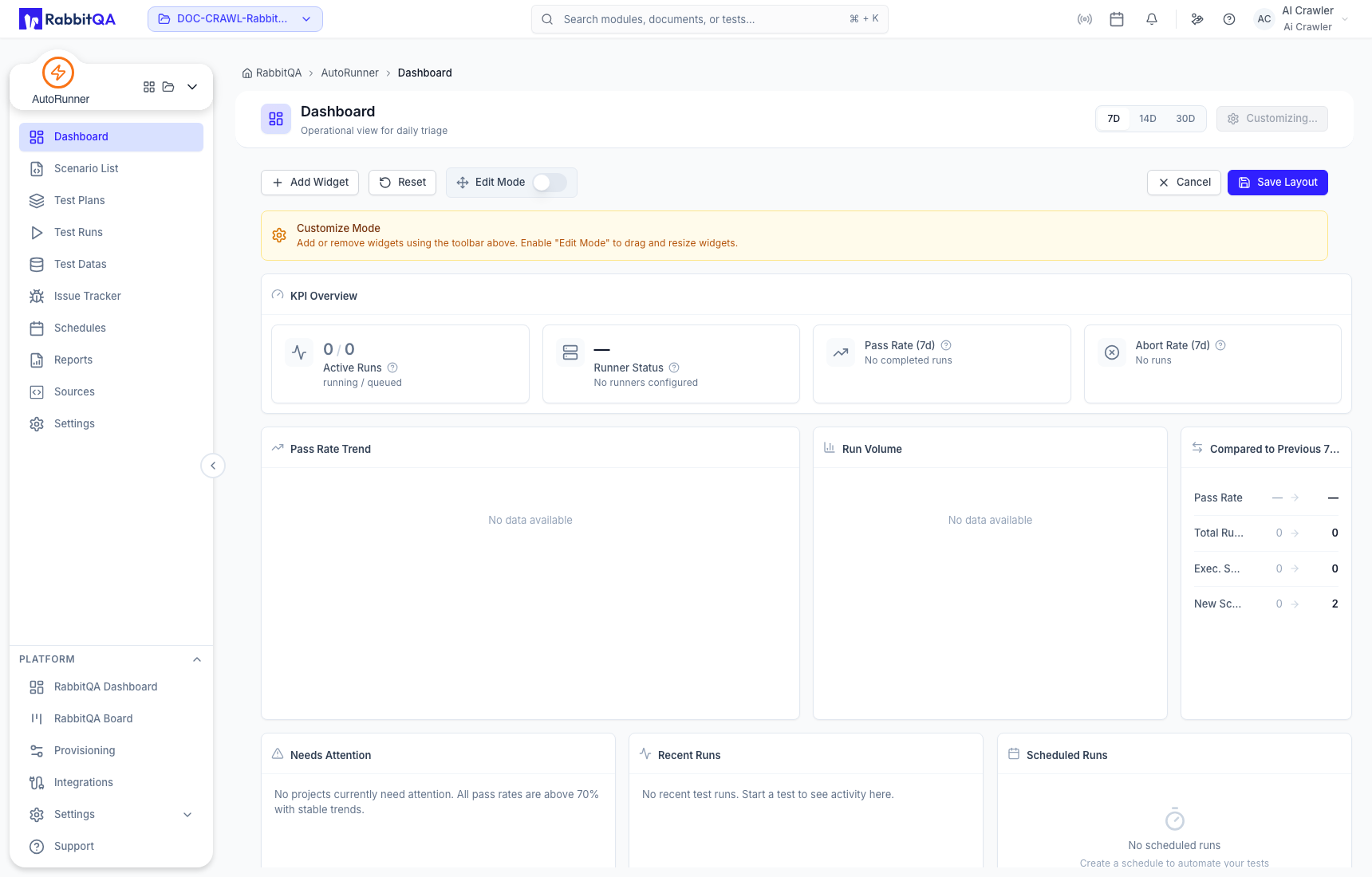Open the live broadcast signal icon
Image resolution: width=1372 pixels, height=877 pixels.
[x=1085, y=19]
